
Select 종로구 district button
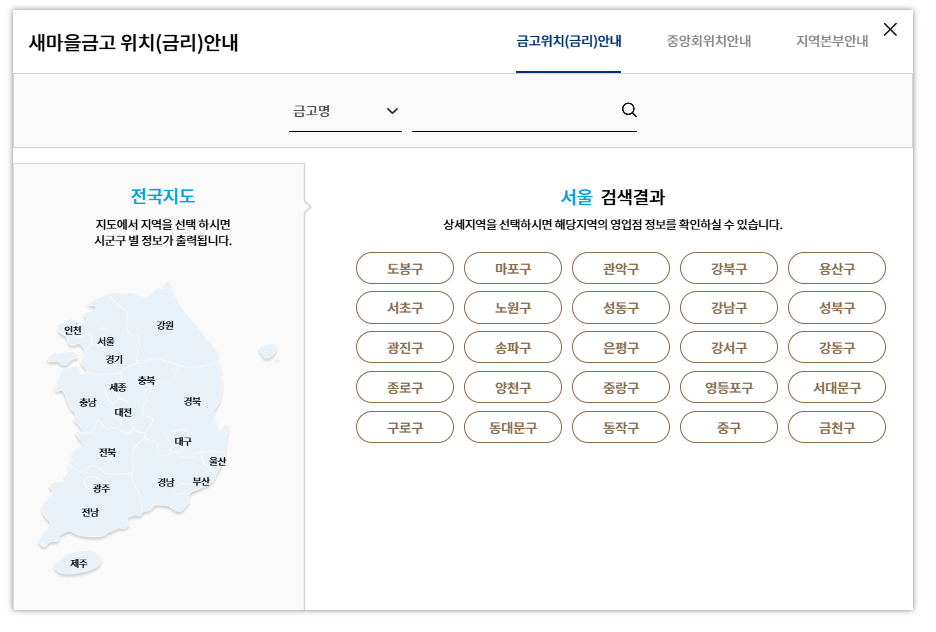click(405, 387)
